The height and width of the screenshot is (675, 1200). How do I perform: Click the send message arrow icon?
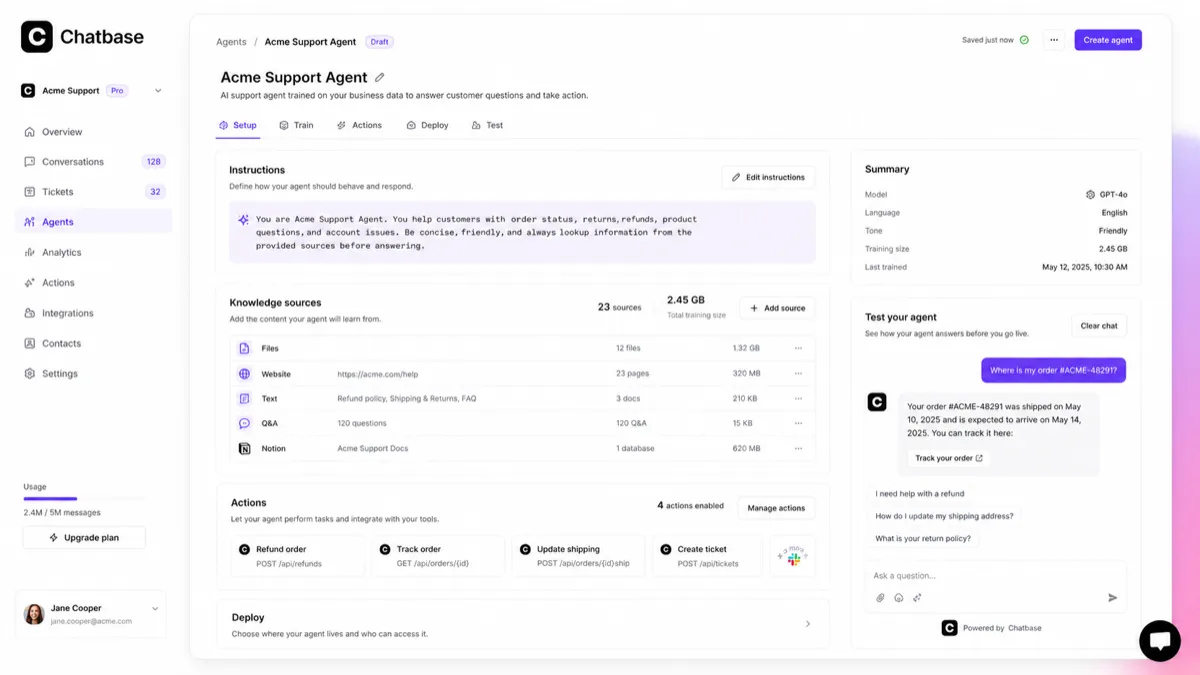[x=1112, y=598]
